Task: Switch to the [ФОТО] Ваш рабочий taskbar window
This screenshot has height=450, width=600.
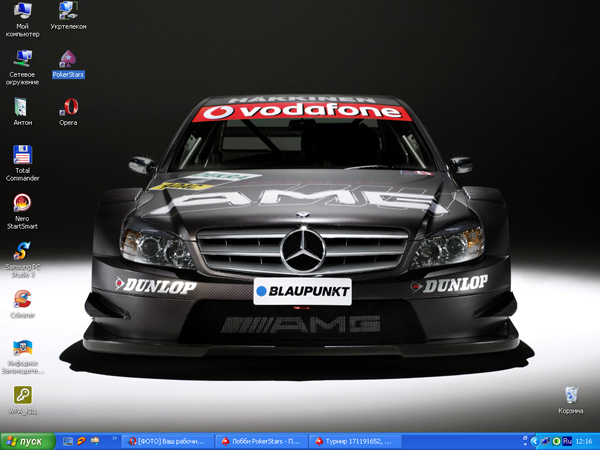Action: coord(167,441)
